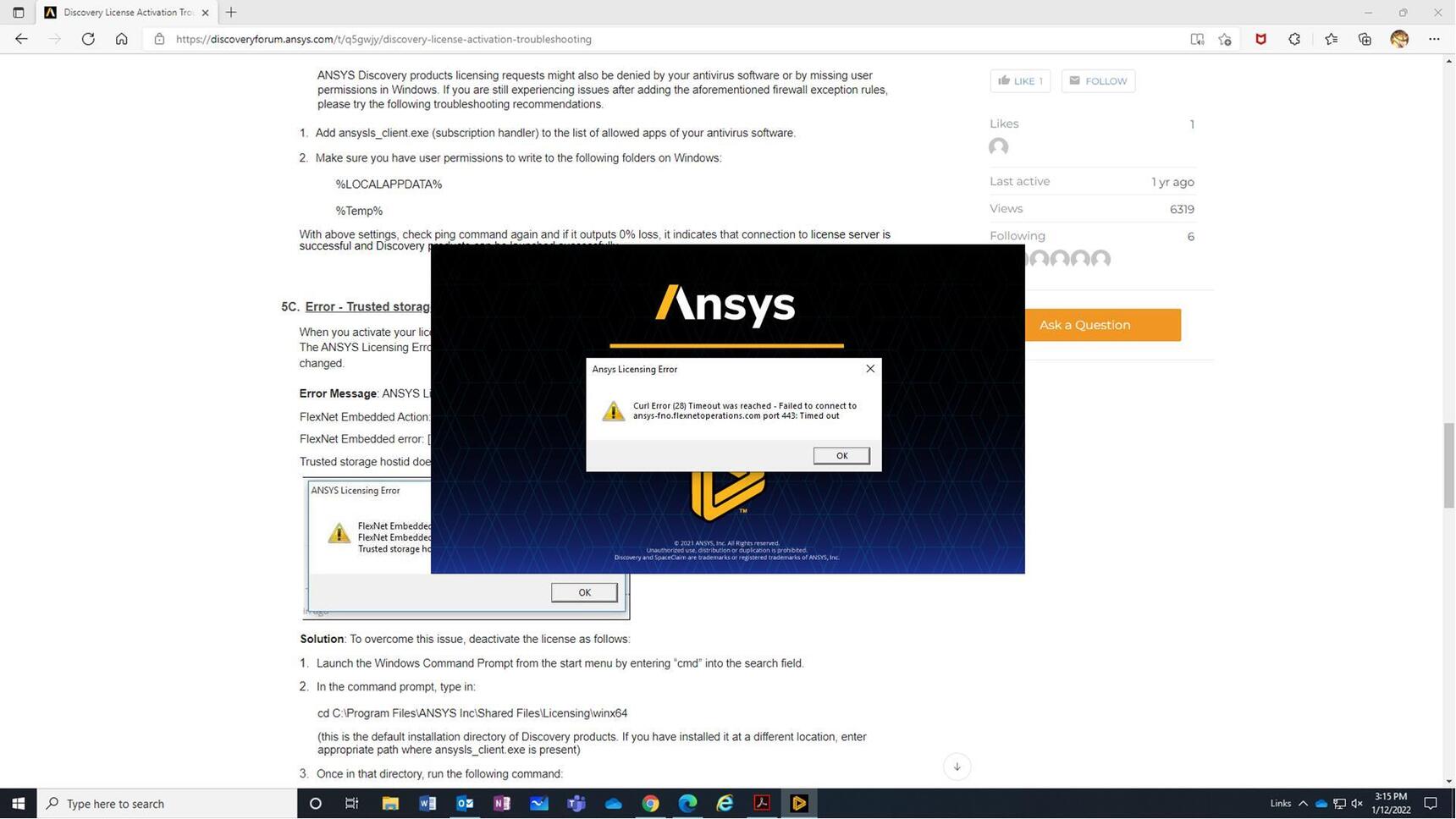
Task: Close the Ansys Licensing Error dialog
Action: (x=869, y=368)
